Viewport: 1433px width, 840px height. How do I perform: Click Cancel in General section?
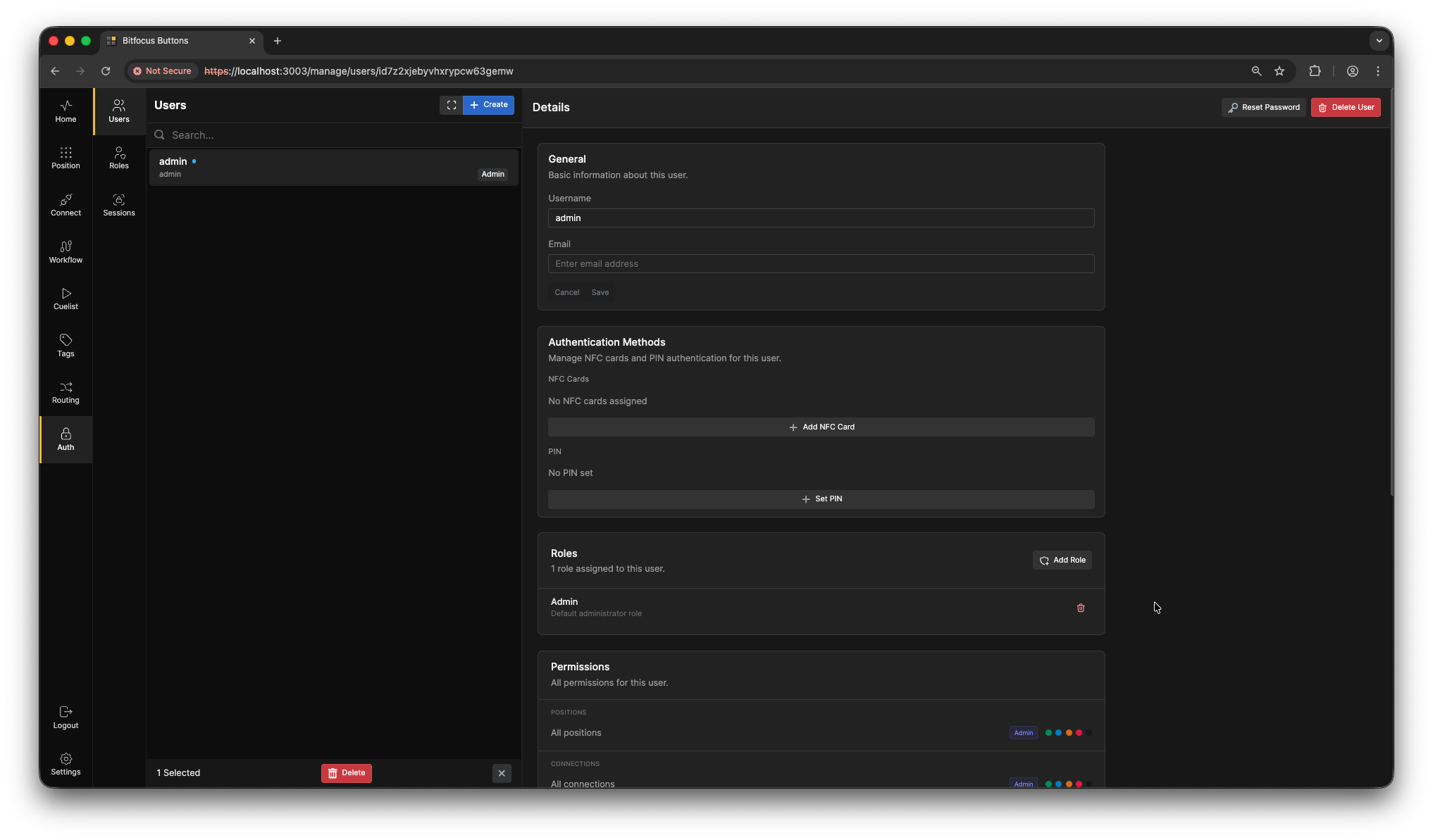pyautogui.click(x=566, y=292)
